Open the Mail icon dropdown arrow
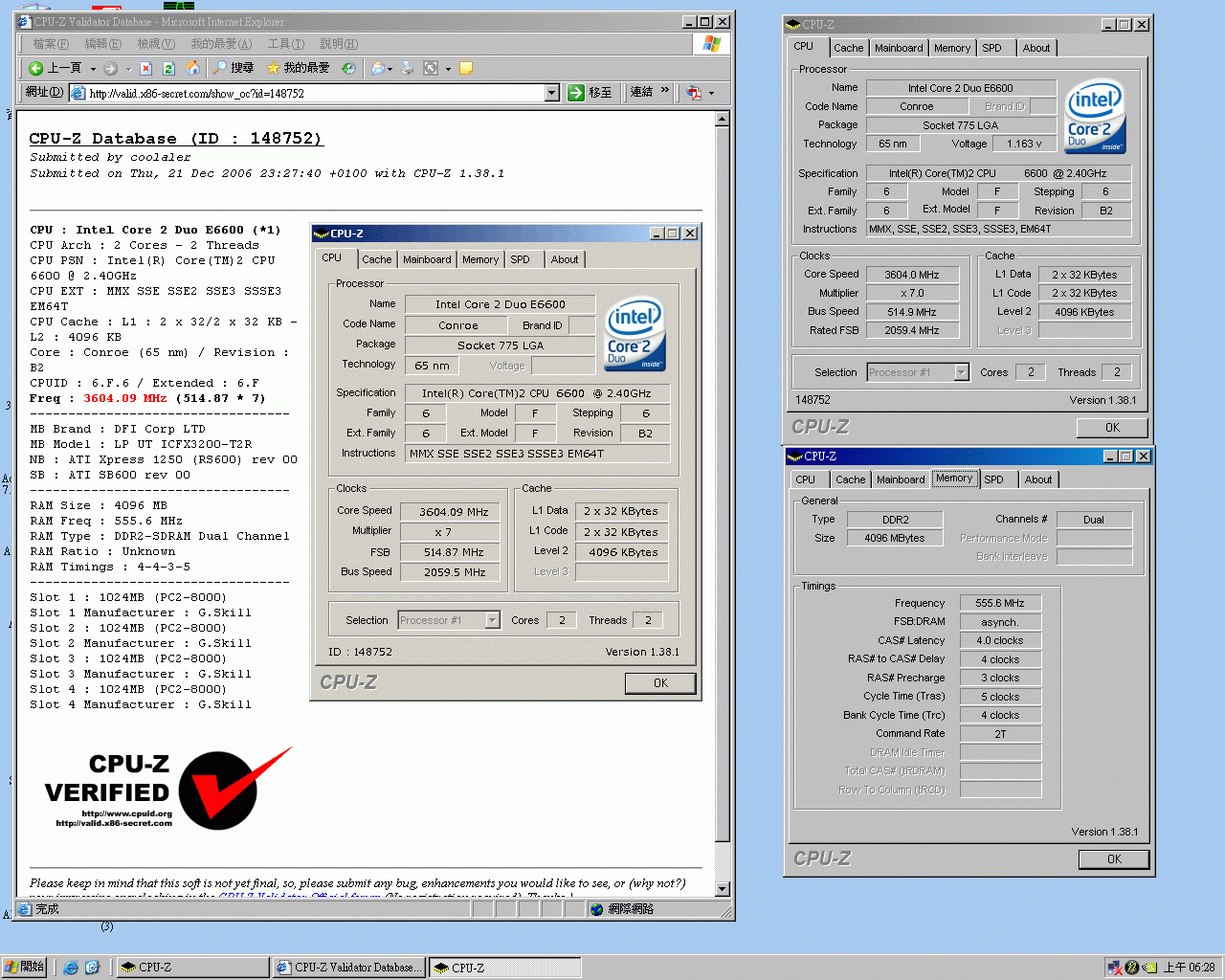This screenshot has width=1225, height=980. point(390,69)
